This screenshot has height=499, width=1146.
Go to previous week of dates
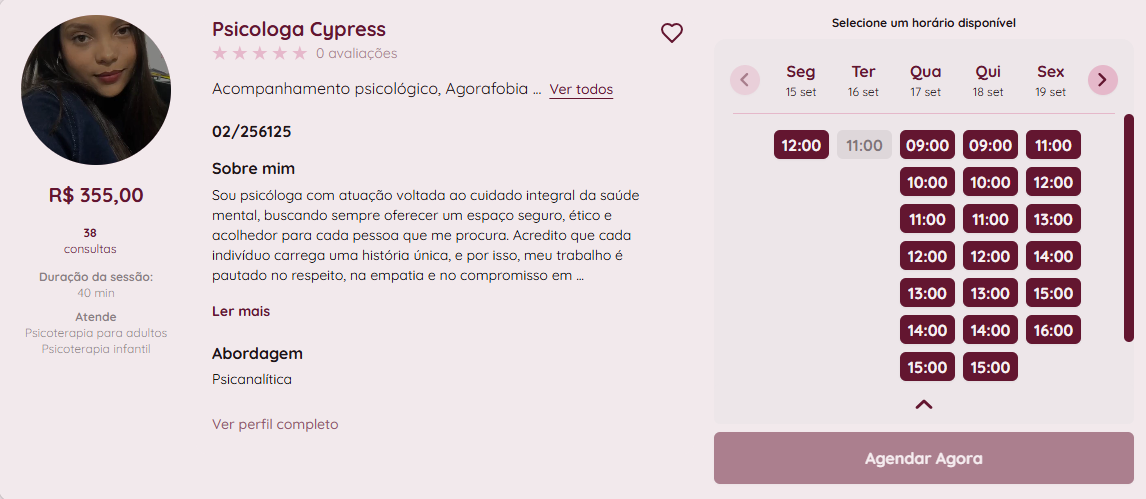(745, 80)
